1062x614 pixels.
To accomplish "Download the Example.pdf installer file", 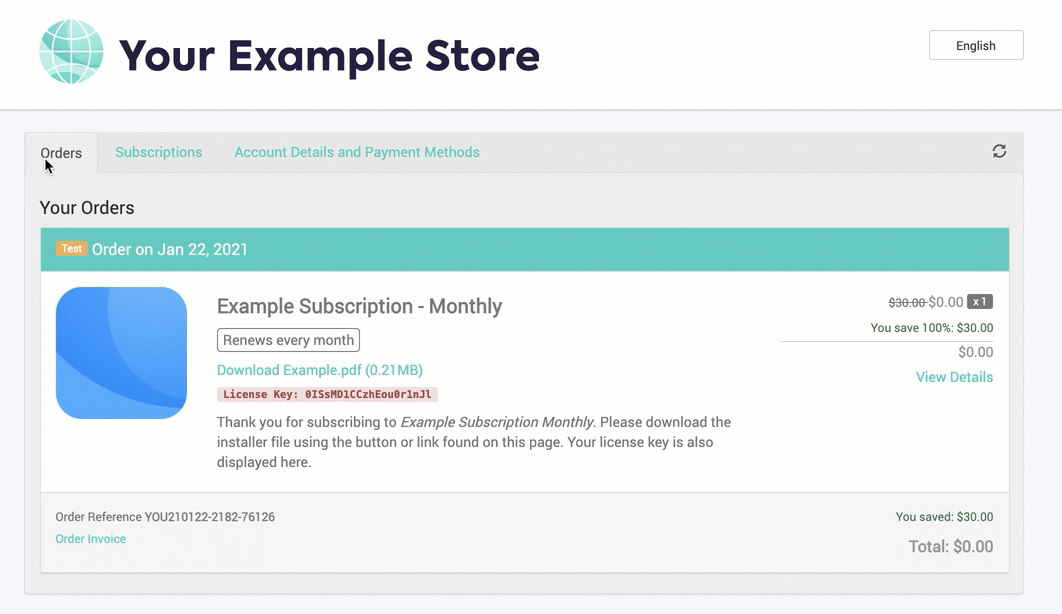I will 320,370.
